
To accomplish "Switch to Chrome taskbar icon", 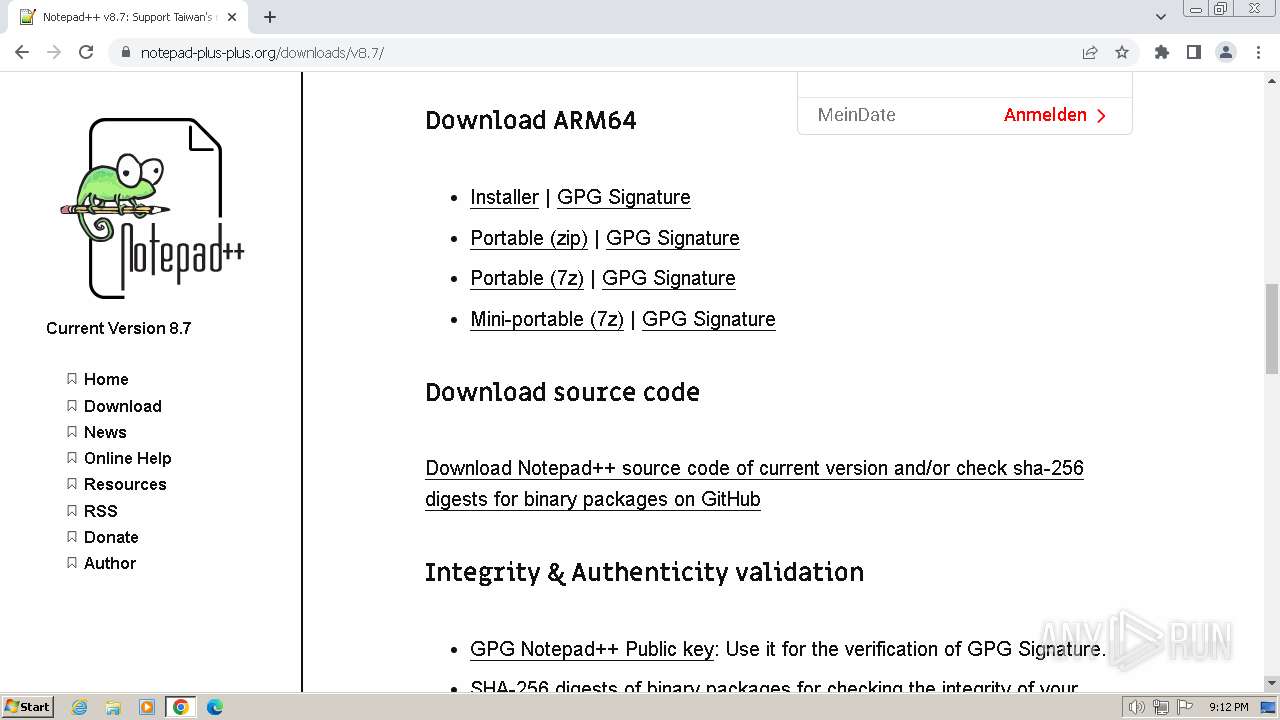I will pyautogui.click(x=181, y=707).
